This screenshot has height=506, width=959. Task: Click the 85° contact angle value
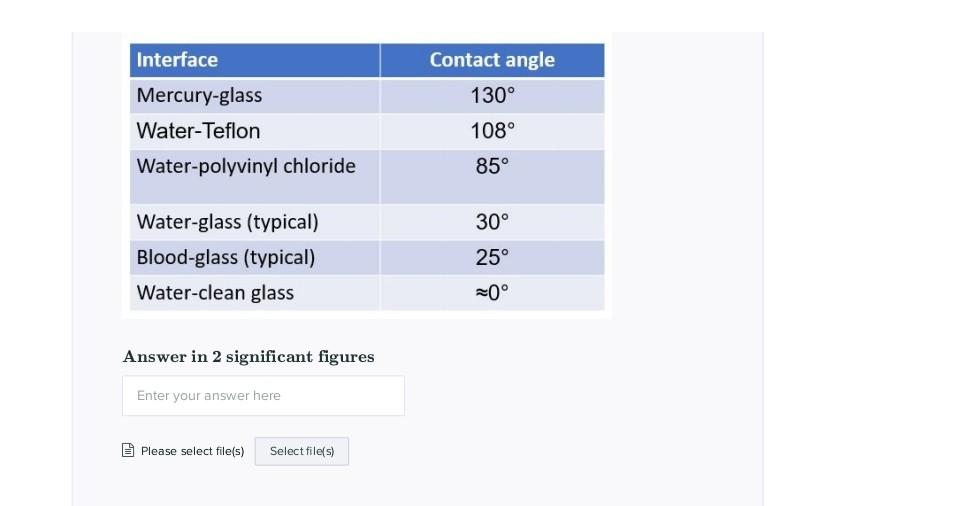point(492,166)
